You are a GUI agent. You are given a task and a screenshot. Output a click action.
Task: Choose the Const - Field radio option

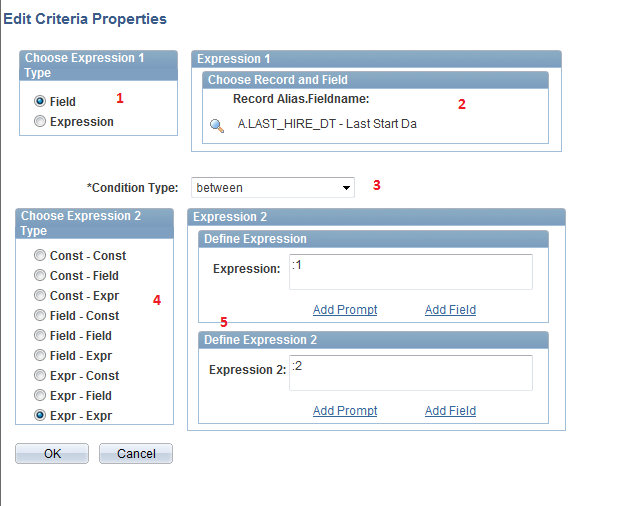[40, 276]
